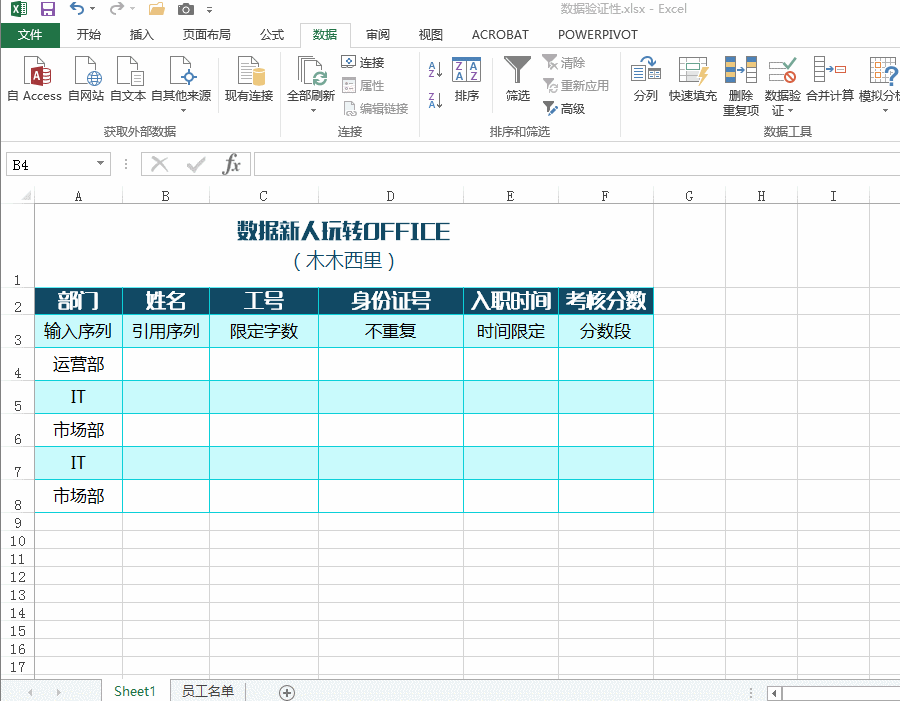Select row 5 header
This screenshot has width=900, height=701.
coord(18,397)
